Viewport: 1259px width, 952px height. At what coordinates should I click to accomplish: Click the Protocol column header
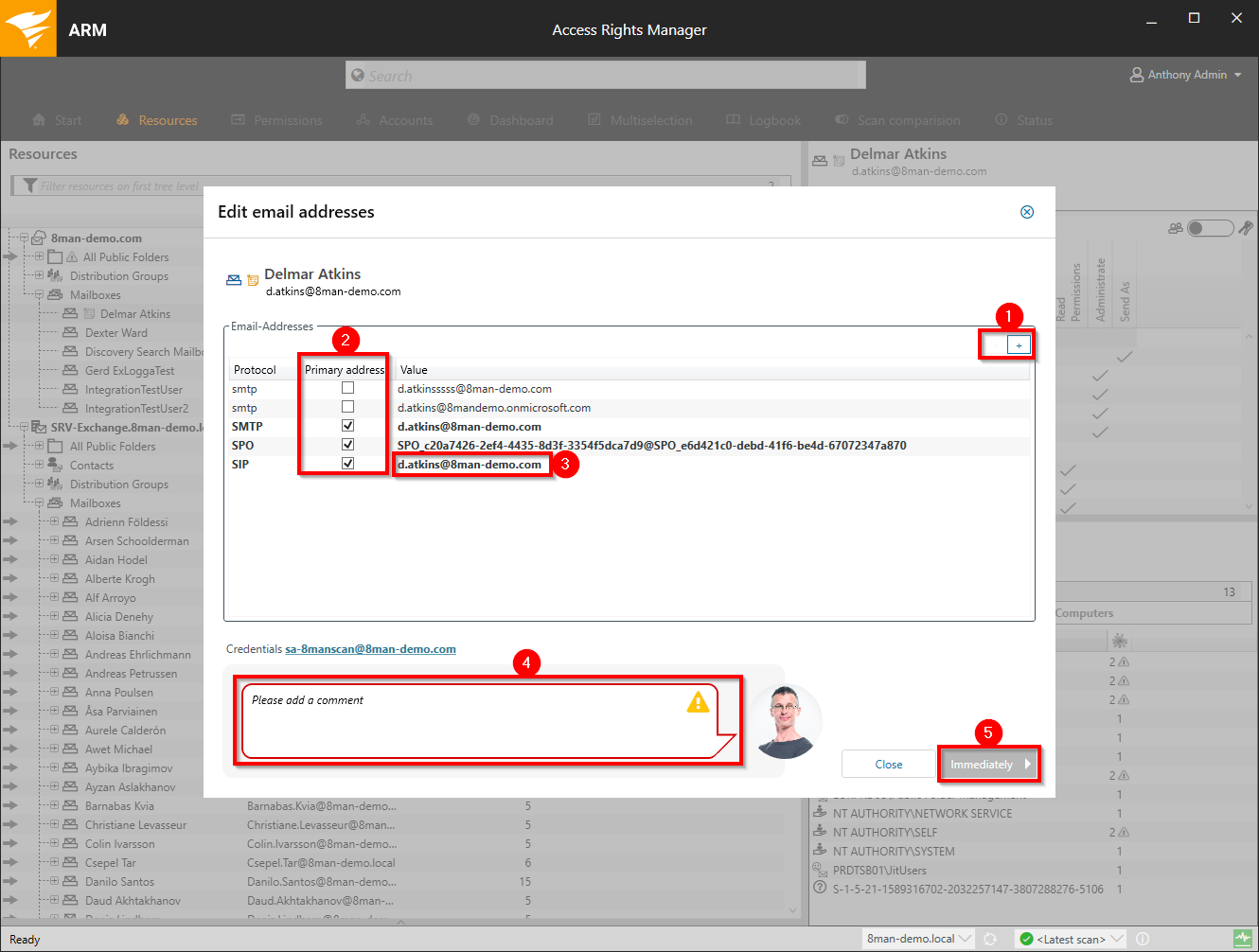point(255,370)
